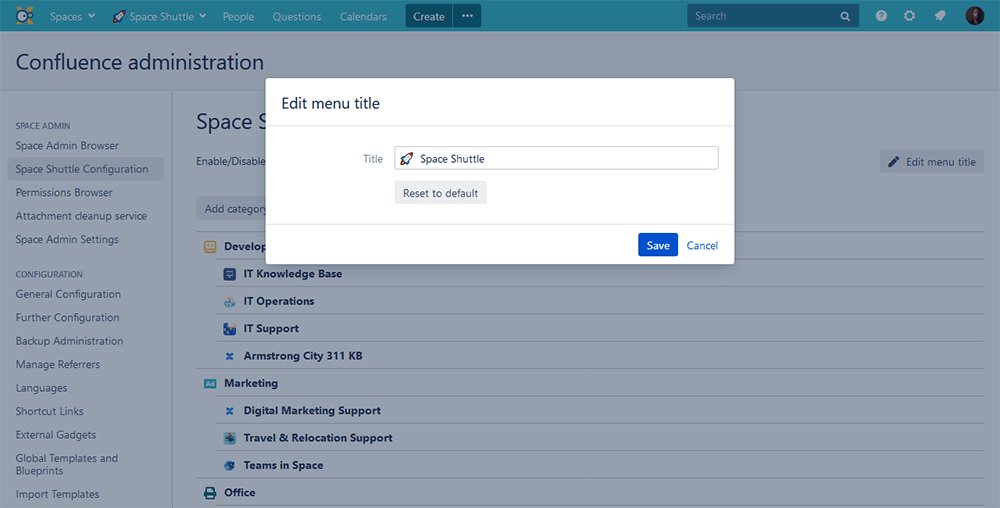This screenshot has width=1000, height=508.
Task: Click the IT Knowledge Base space icon
Action: click(x=230, y=274)
